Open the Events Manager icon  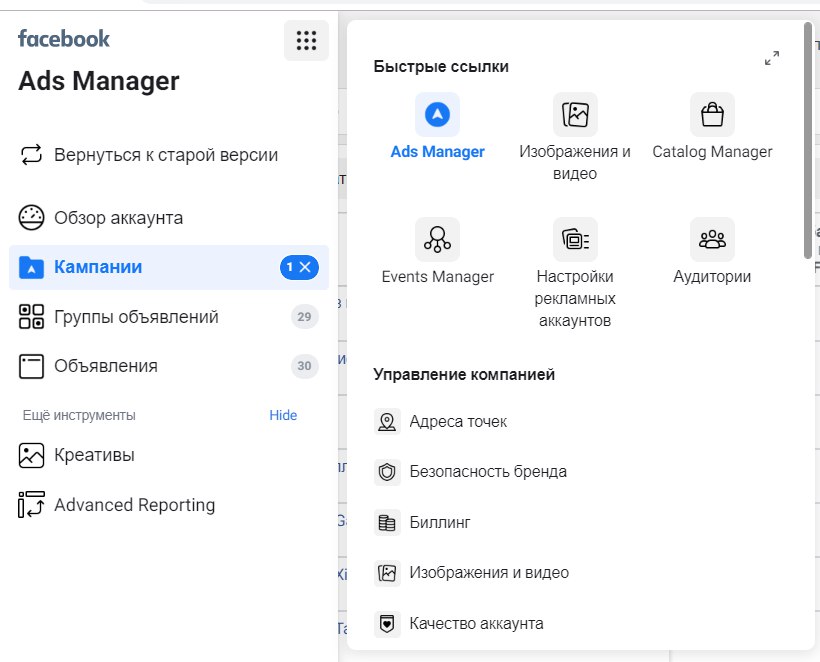pyautogui.click(x=437, y=239)
